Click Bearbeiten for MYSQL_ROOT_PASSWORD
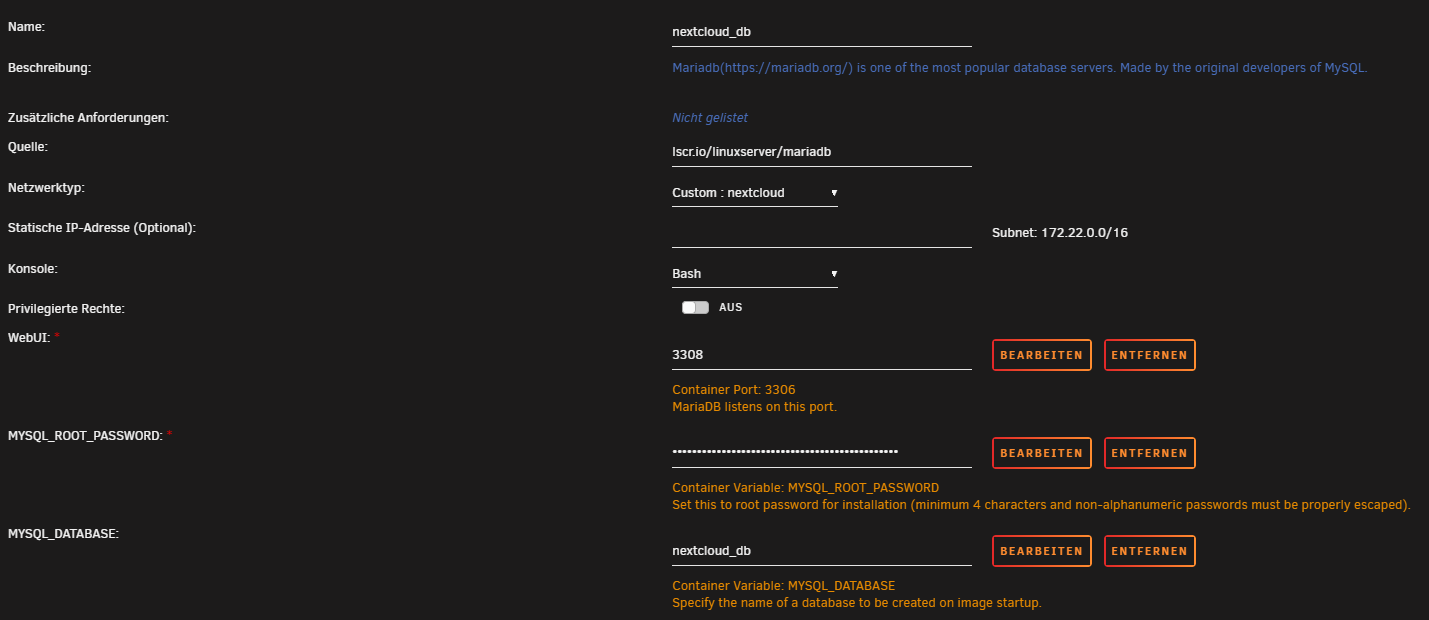1429x620 pixels. point(1042,453)
